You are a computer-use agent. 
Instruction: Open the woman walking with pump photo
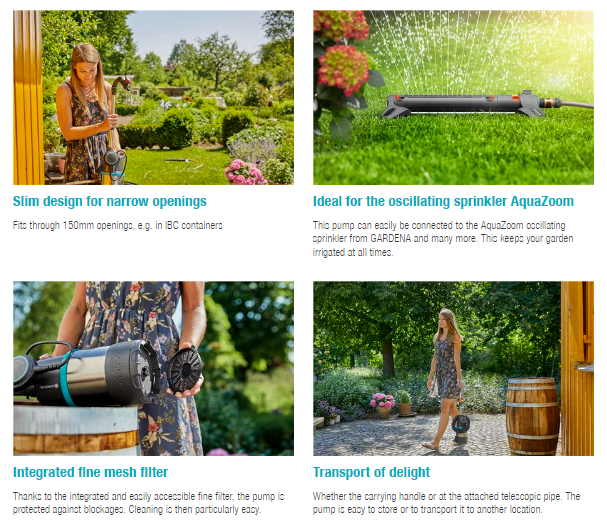(453, 368)
